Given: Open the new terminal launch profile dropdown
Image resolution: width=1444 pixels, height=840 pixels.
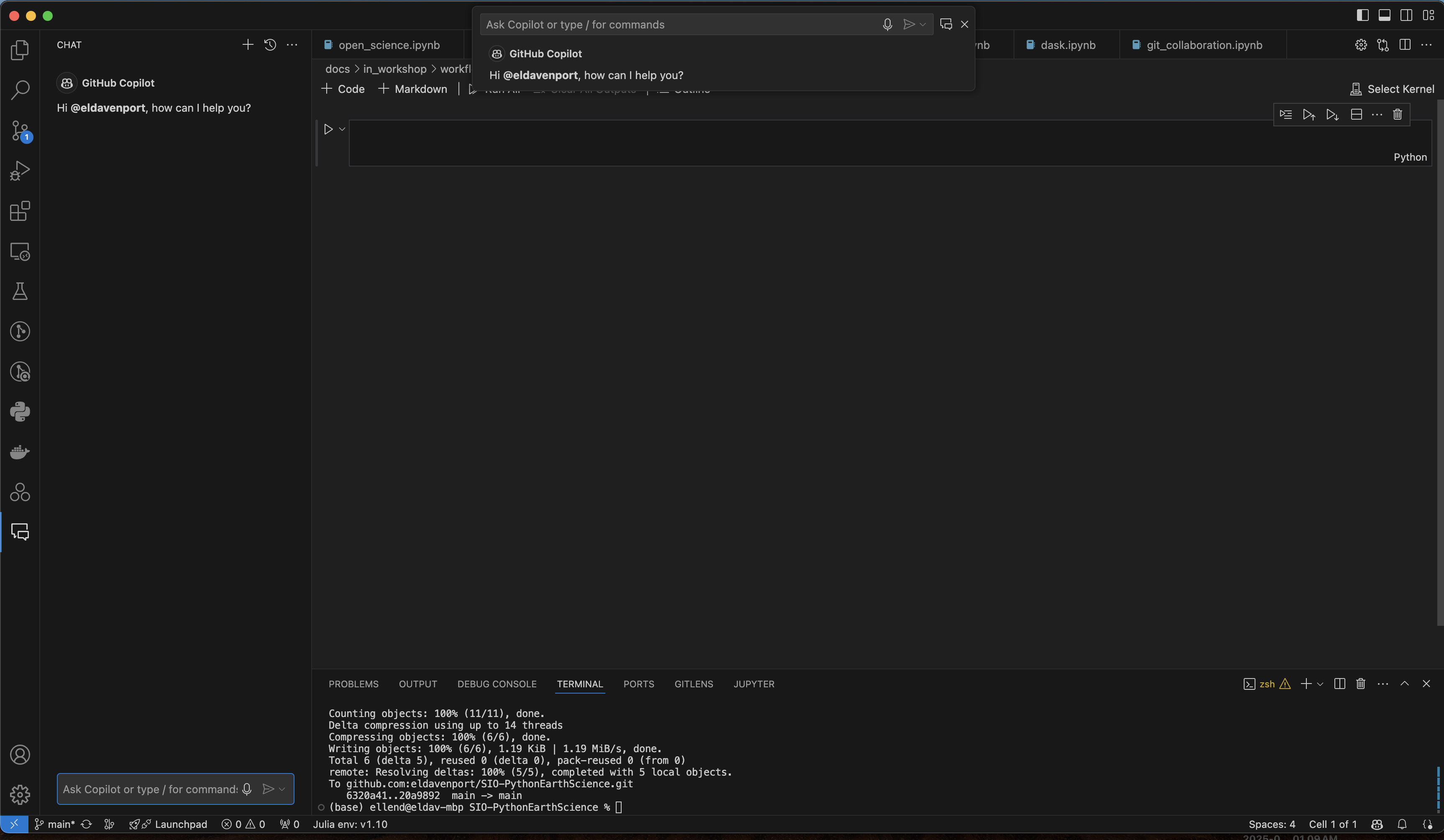Looking at the screenshot, I should (1320, 684).
